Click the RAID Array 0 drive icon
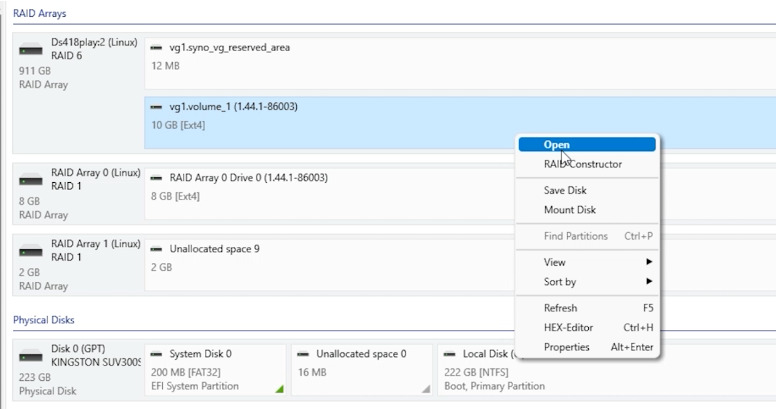 click(31, 180)
